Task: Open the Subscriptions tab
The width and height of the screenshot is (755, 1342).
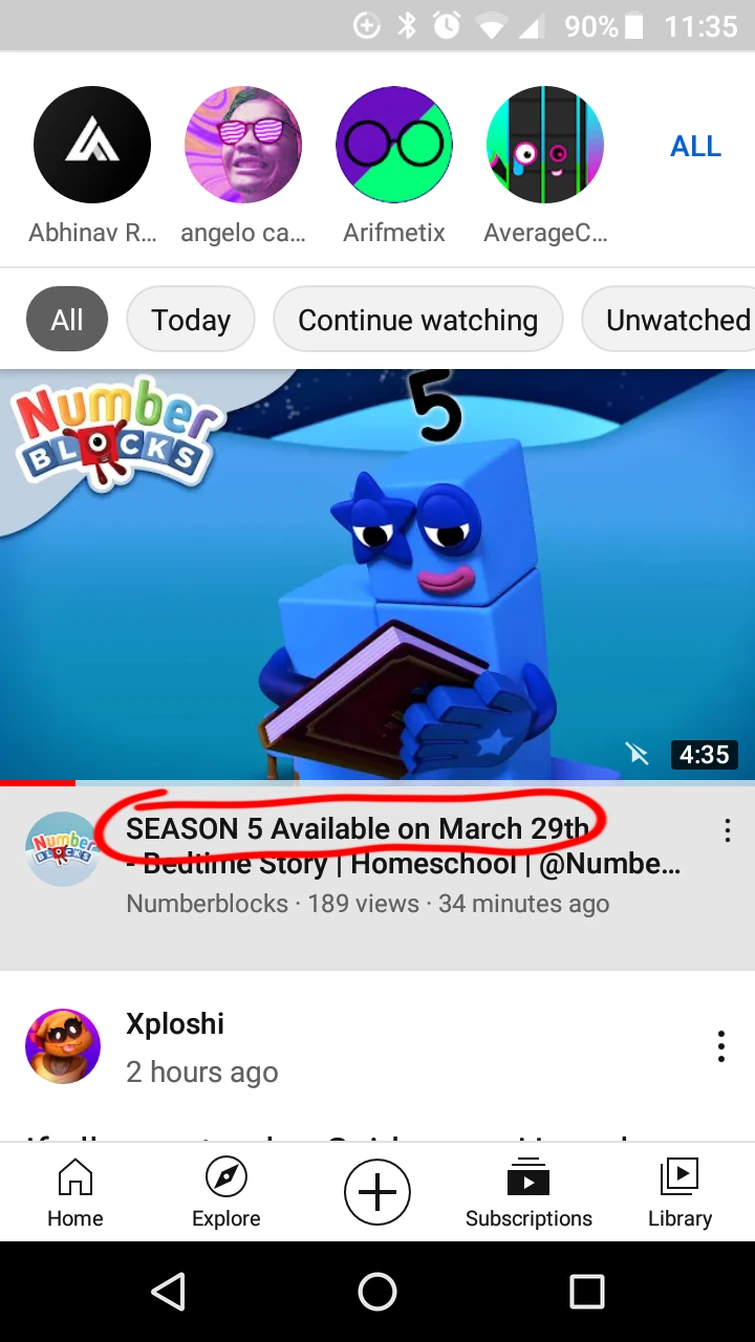Action: click(x=528, y=1192)
